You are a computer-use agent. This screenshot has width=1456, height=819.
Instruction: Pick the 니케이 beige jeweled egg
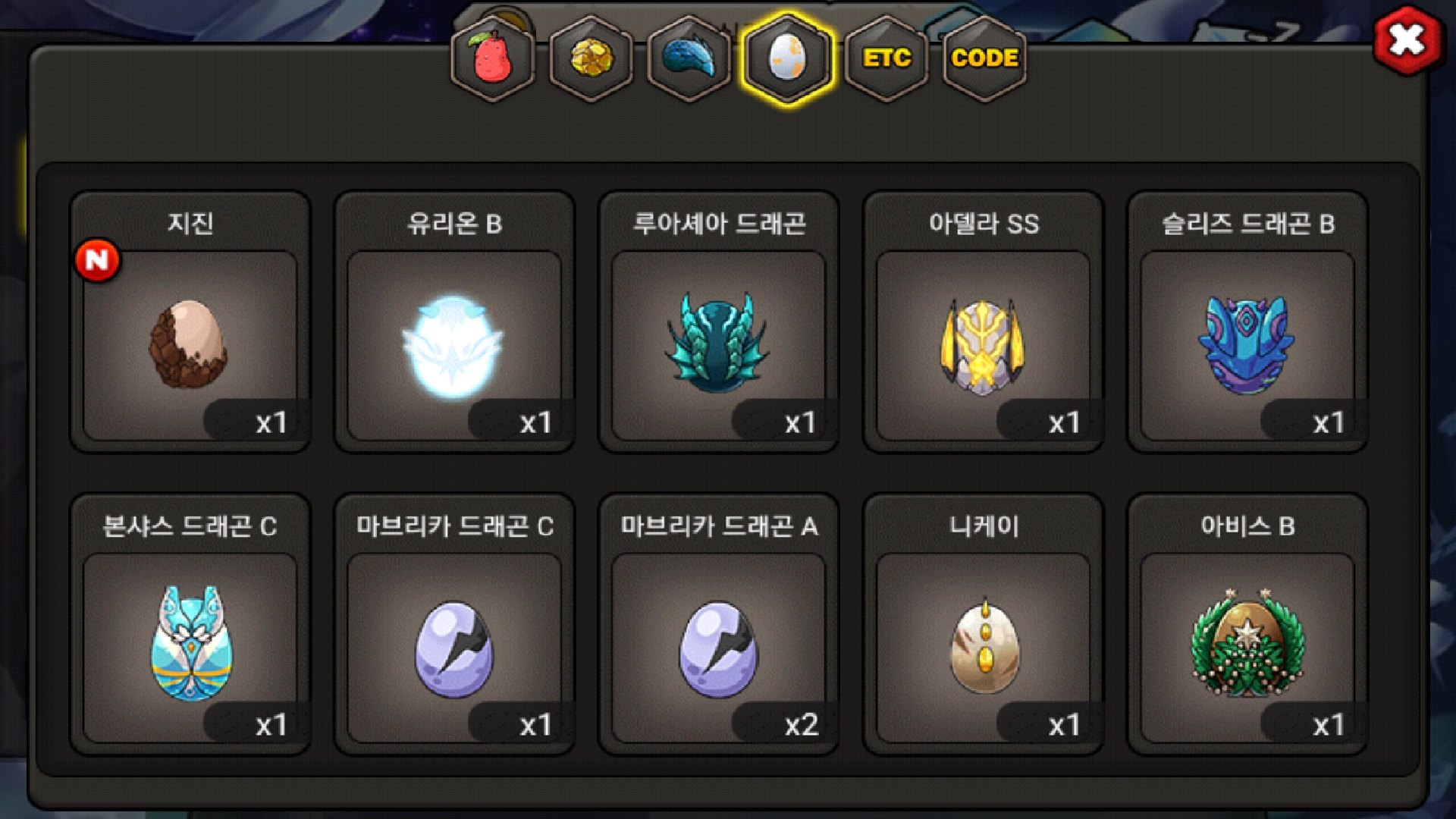point(984,625)
